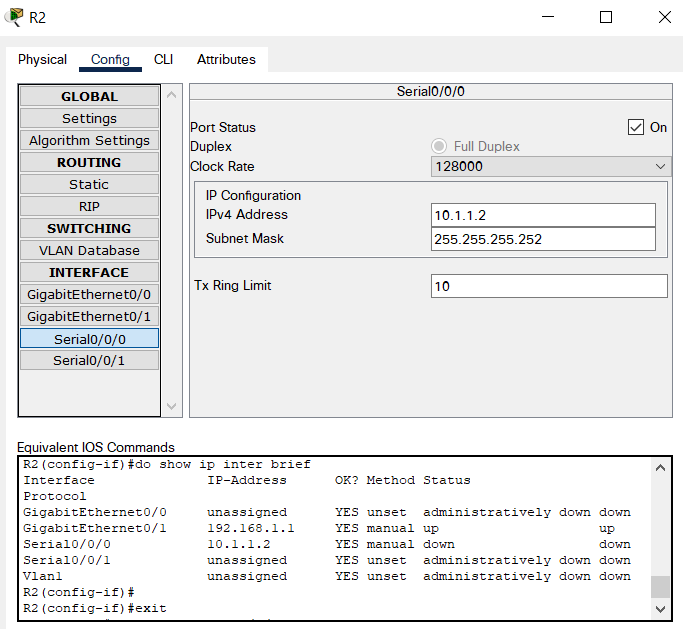
Task: Open Algorithm Settings
Action: (x=89, y=140)
